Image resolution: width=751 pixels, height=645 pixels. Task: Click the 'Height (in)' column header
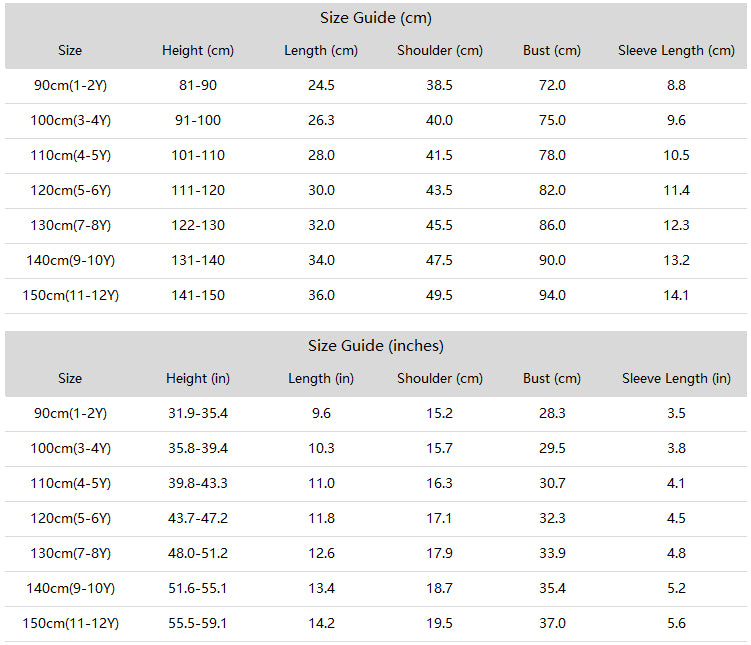198,378
